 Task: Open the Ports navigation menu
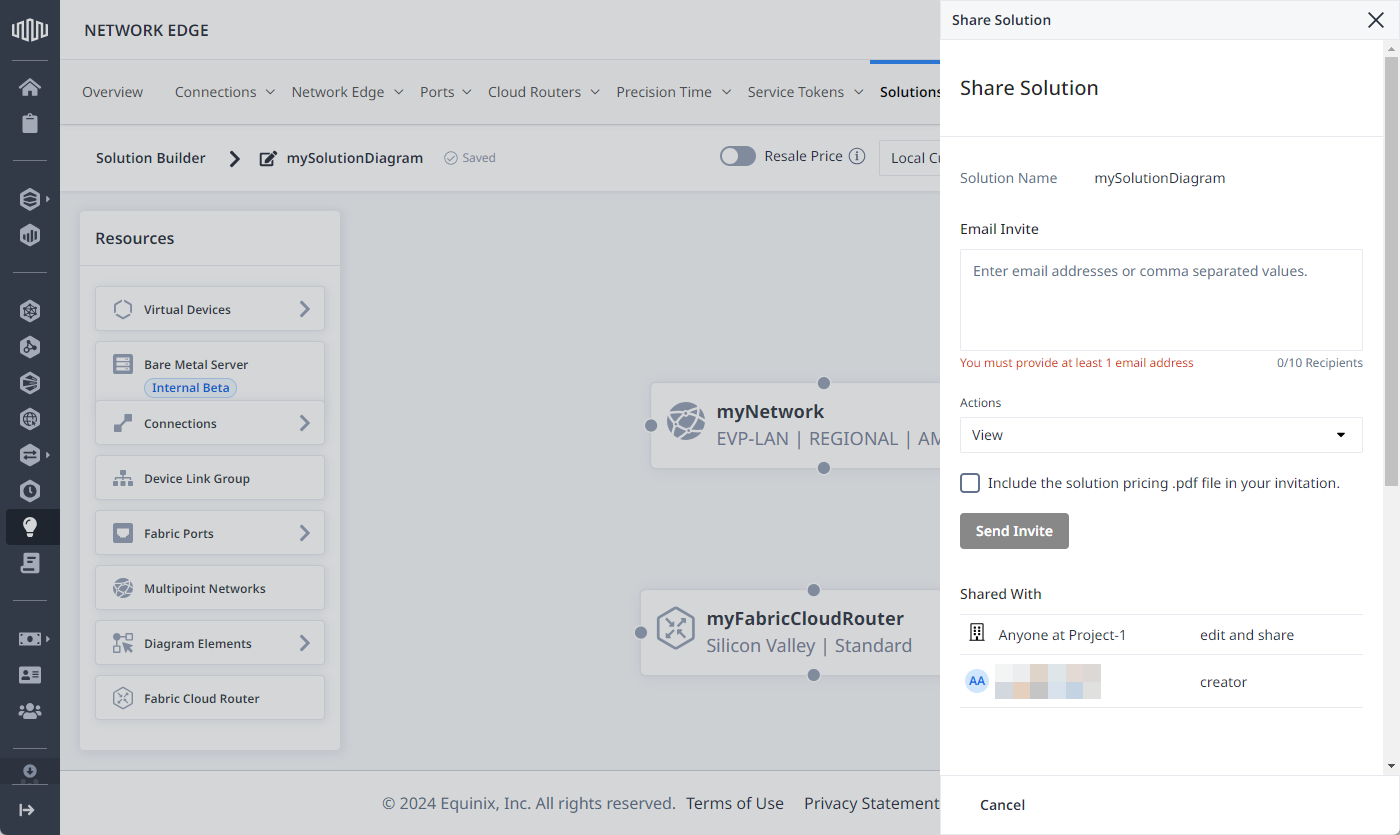point(446,92)
